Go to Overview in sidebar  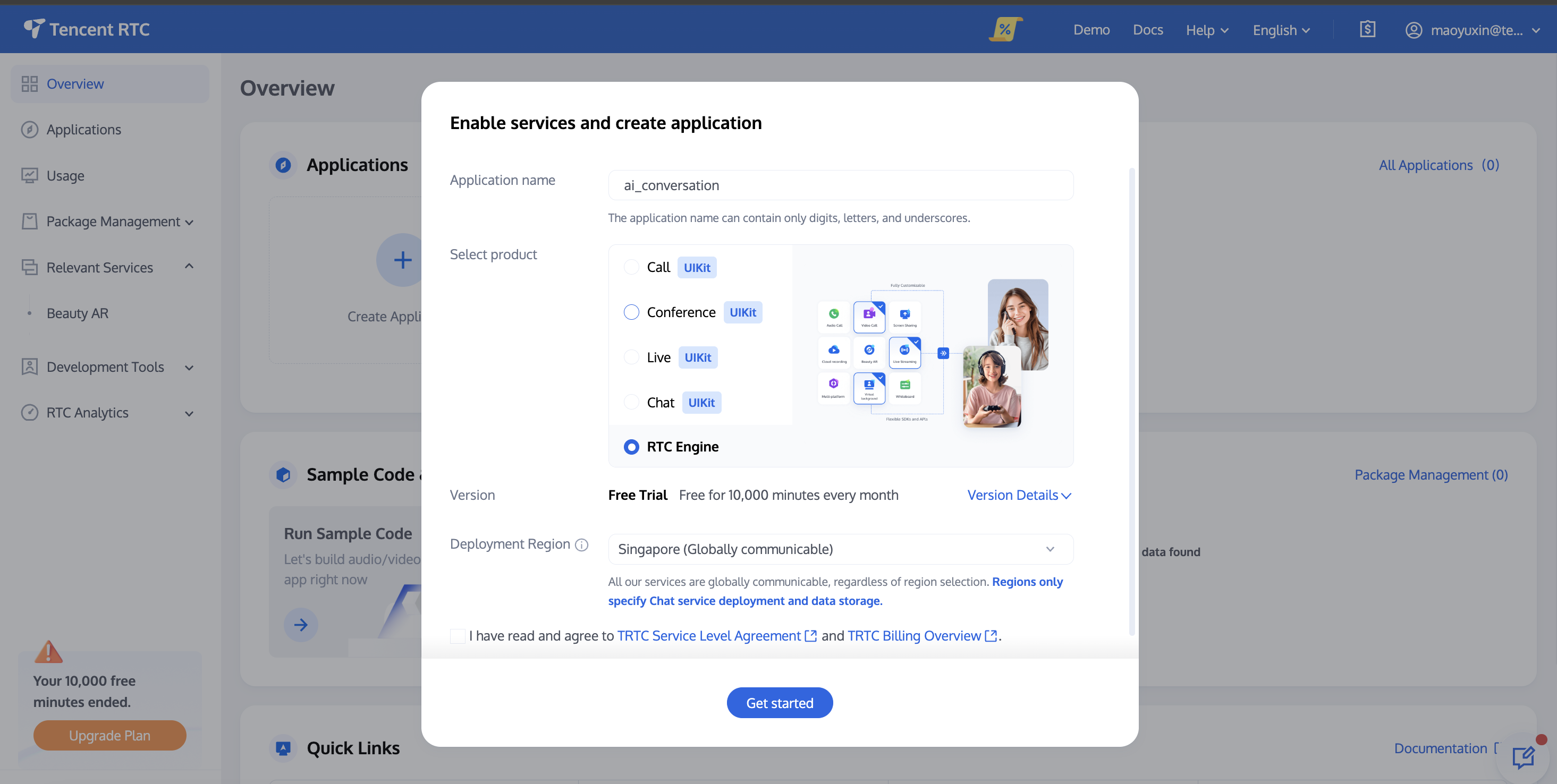pyautogui.click(x=110, y=84)
